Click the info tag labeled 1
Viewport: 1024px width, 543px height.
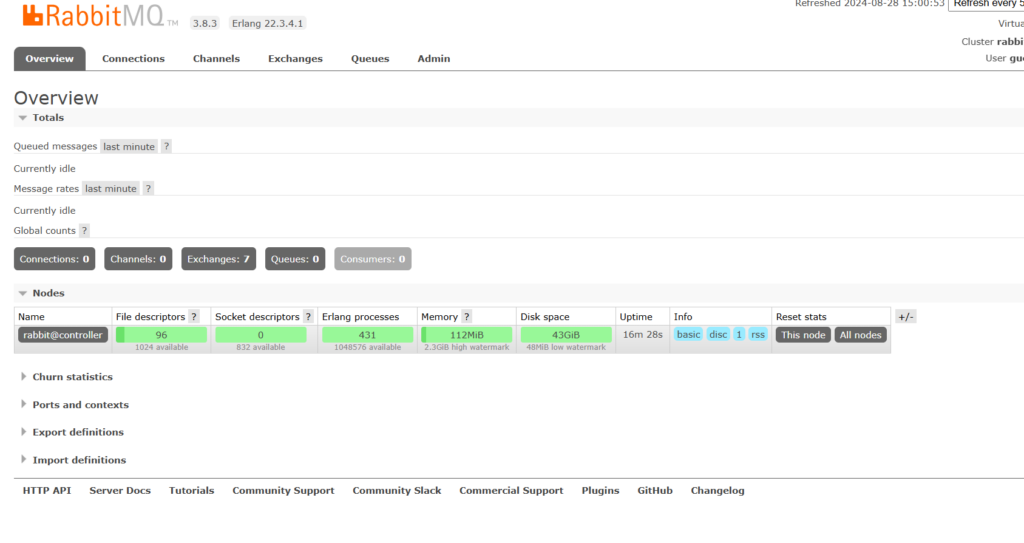[x=739, y=335]
